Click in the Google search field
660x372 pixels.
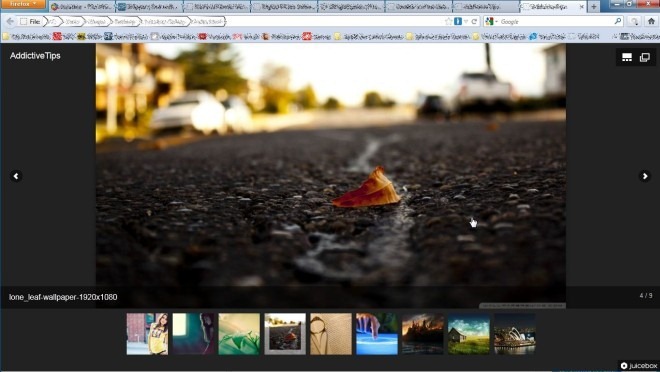point(556,21)
